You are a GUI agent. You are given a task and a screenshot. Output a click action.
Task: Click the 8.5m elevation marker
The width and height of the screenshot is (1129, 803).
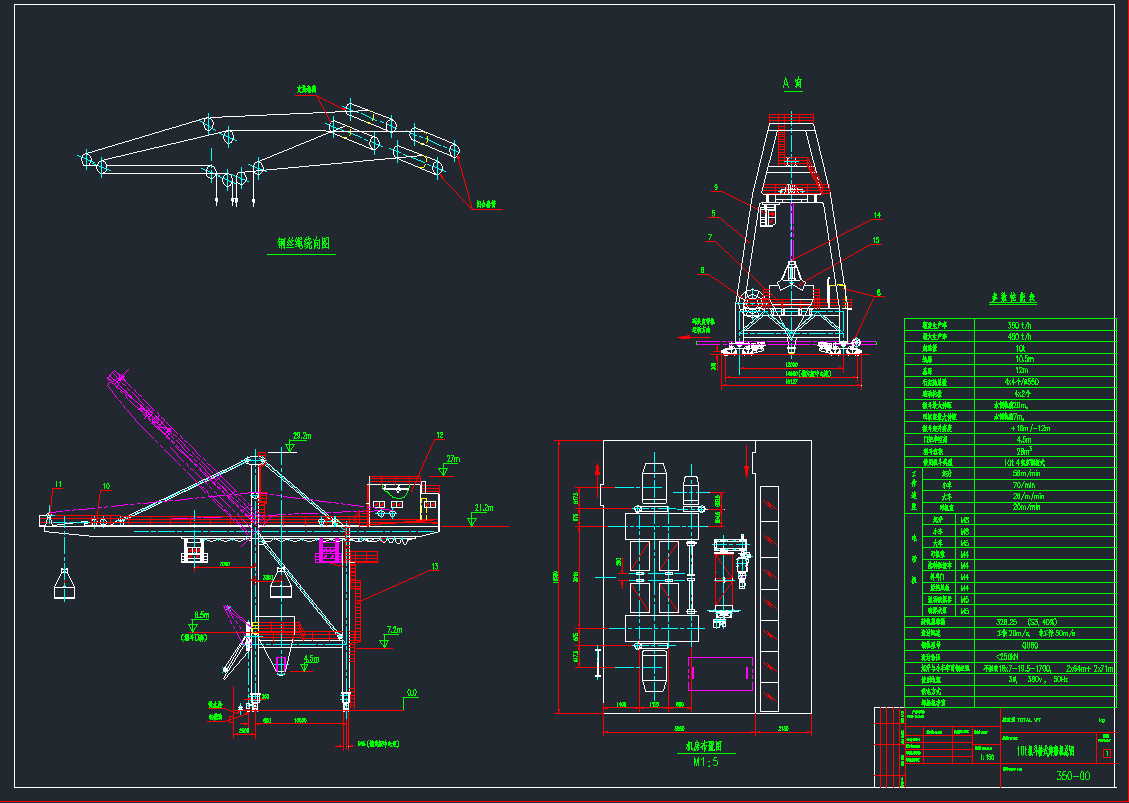coord(202,615)
